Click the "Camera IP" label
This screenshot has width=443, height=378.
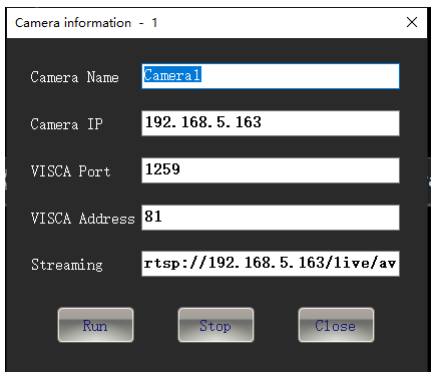click(x=66, y=124)
